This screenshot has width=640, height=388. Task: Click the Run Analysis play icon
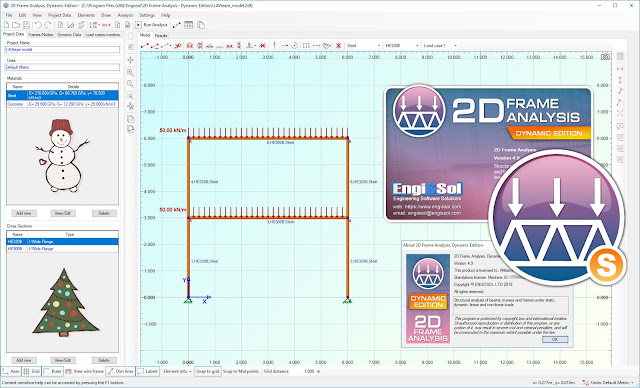pos(138,25)
